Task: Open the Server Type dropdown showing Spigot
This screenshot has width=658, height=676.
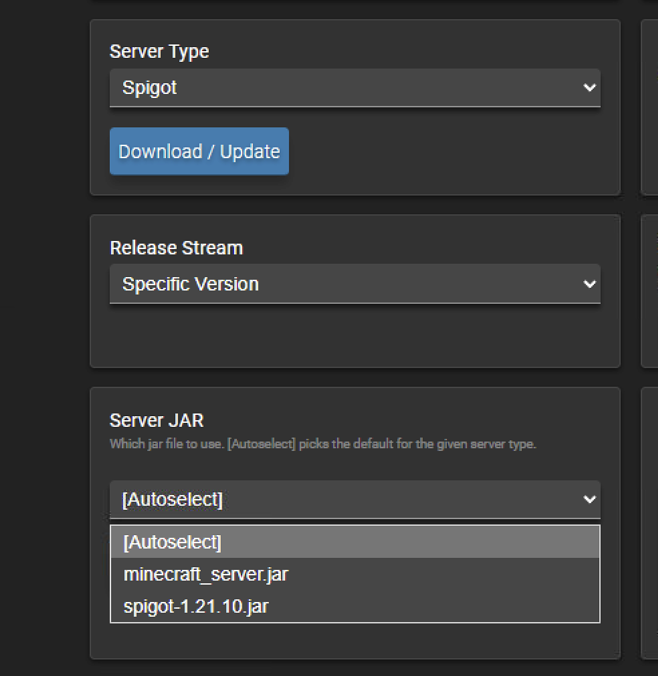Action: click(340, 88)
